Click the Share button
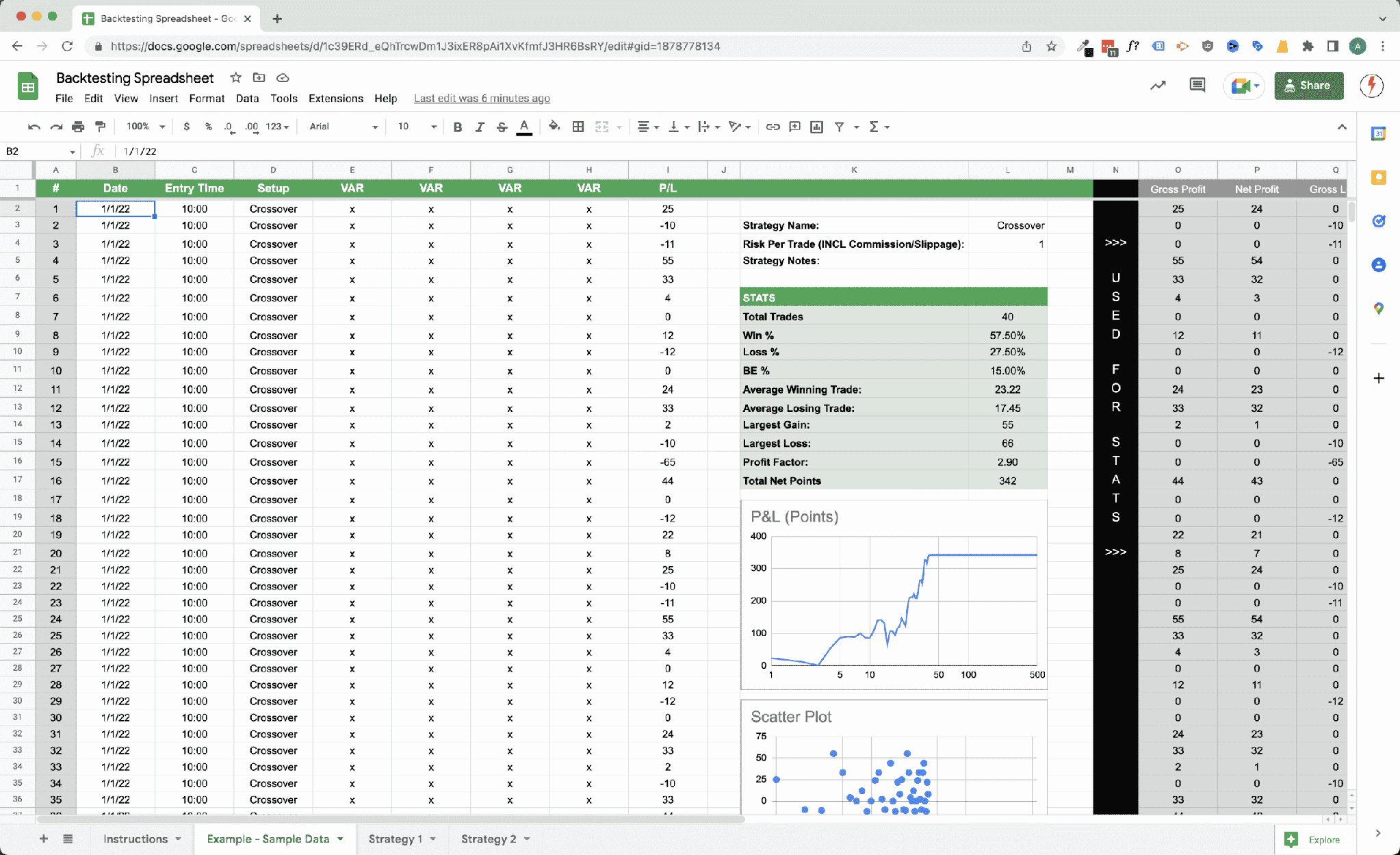The width and height of the screenshot is (1400, 855). click(1308, 86)
